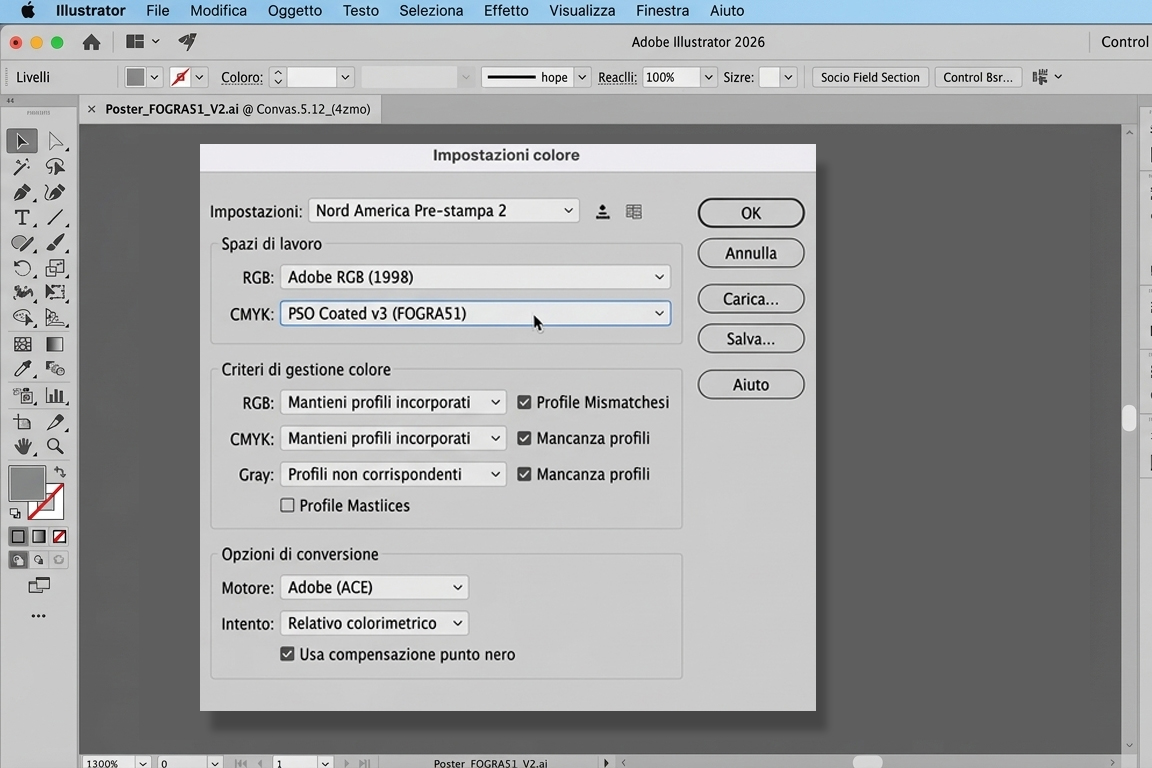Viewport: 1152px width, 768px height.
Task: Open Edit Toolbar three-dots menu
Action: (x=38, y=616)
